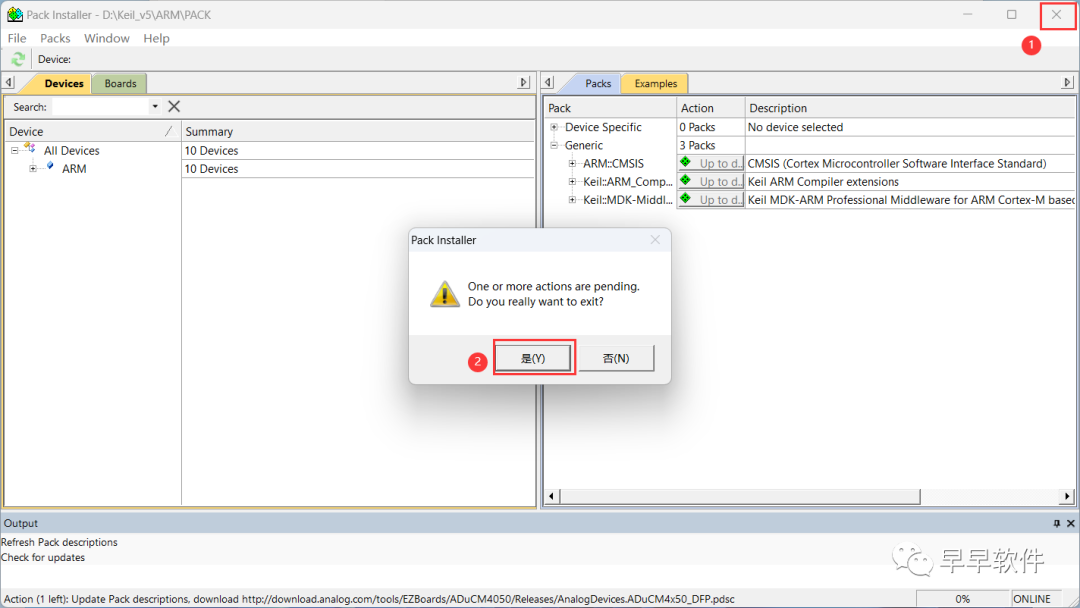Click the 0% progress bar in the status bar
Image resolution: width=1080 pixels, height=608 pixels.
coord(963,598)
